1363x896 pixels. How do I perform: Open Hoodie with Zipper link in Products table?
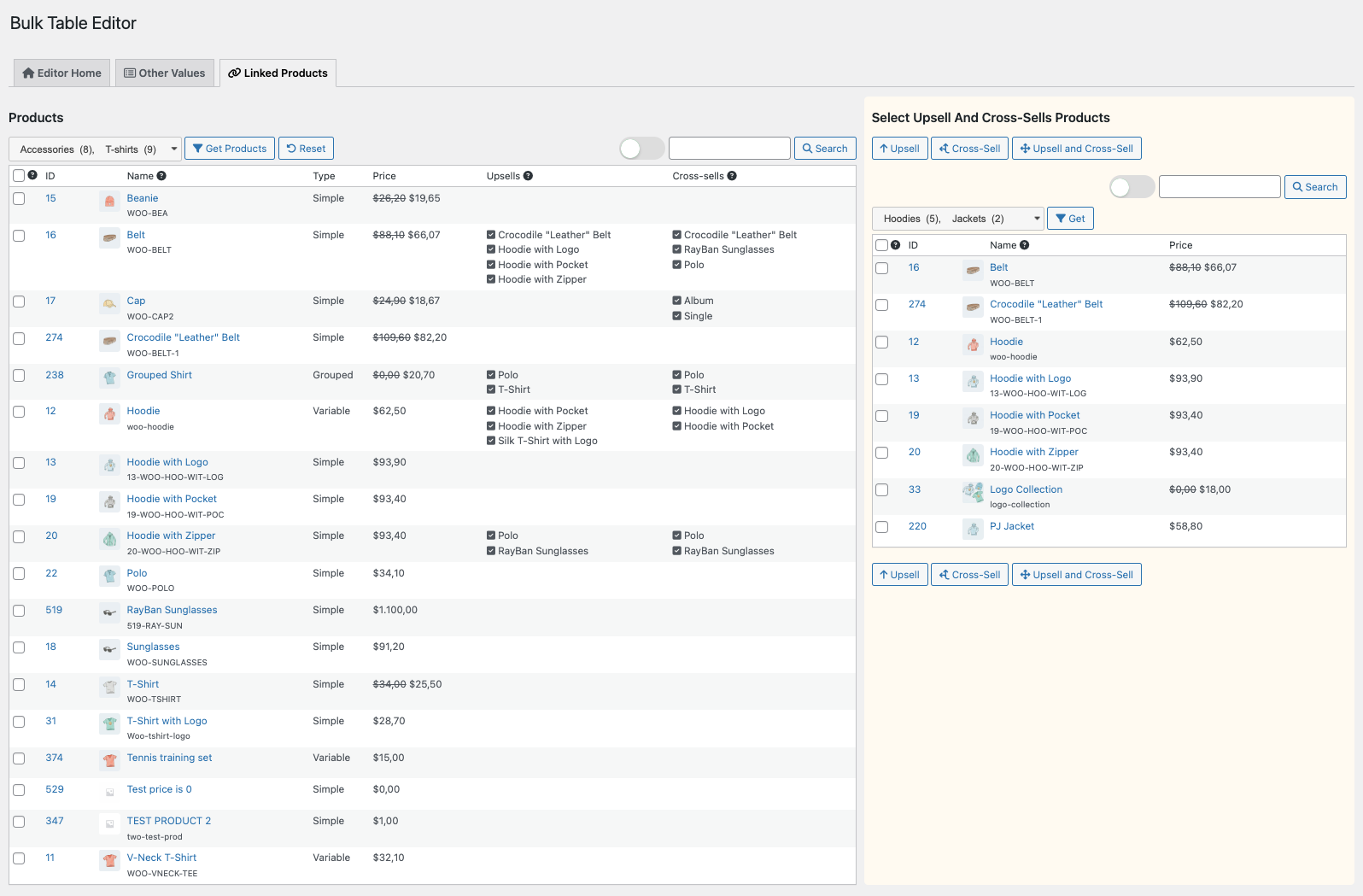point(171,536)
